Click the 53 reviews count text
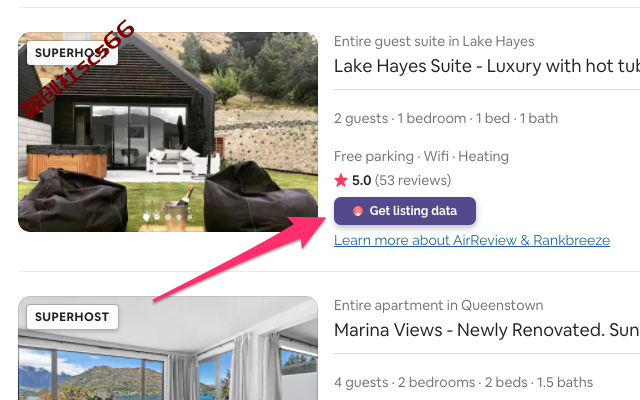Viewport: 640px width, 400px height. [413, 180]
